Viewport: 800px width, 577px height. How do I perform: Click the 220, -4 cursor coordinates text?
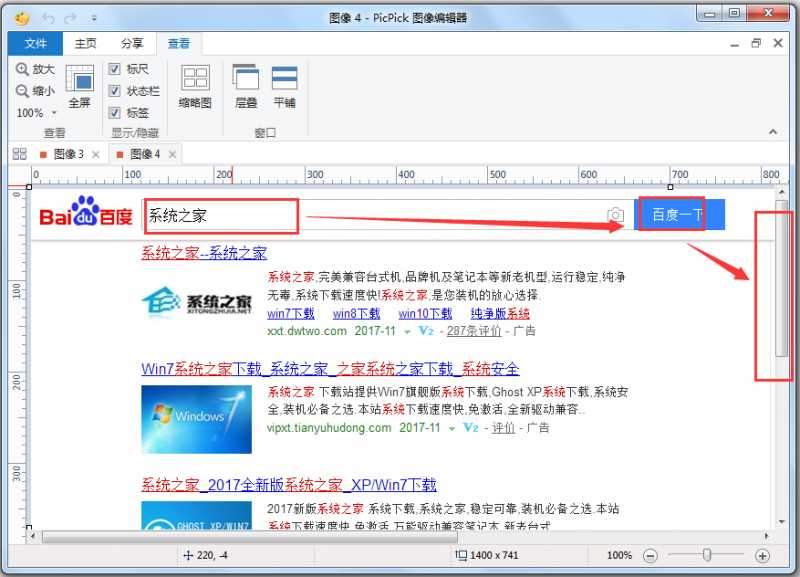point(212,555)
